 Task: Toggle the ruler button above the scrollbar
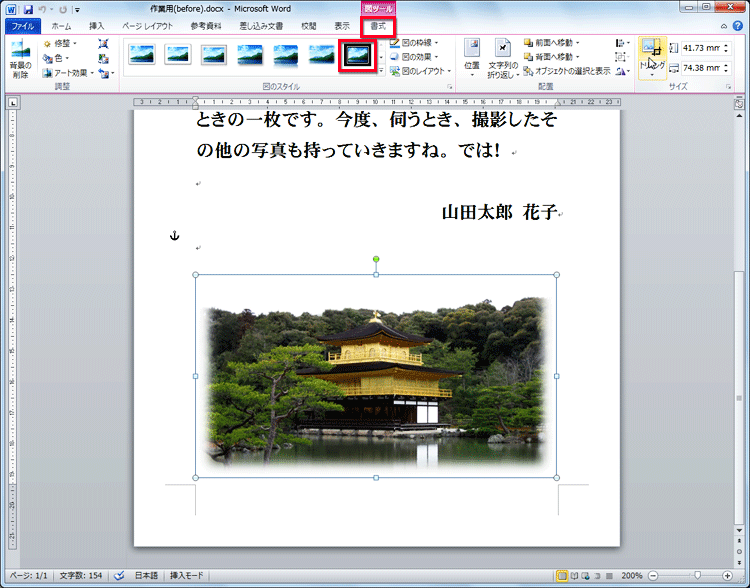click(x=739, y=103)
